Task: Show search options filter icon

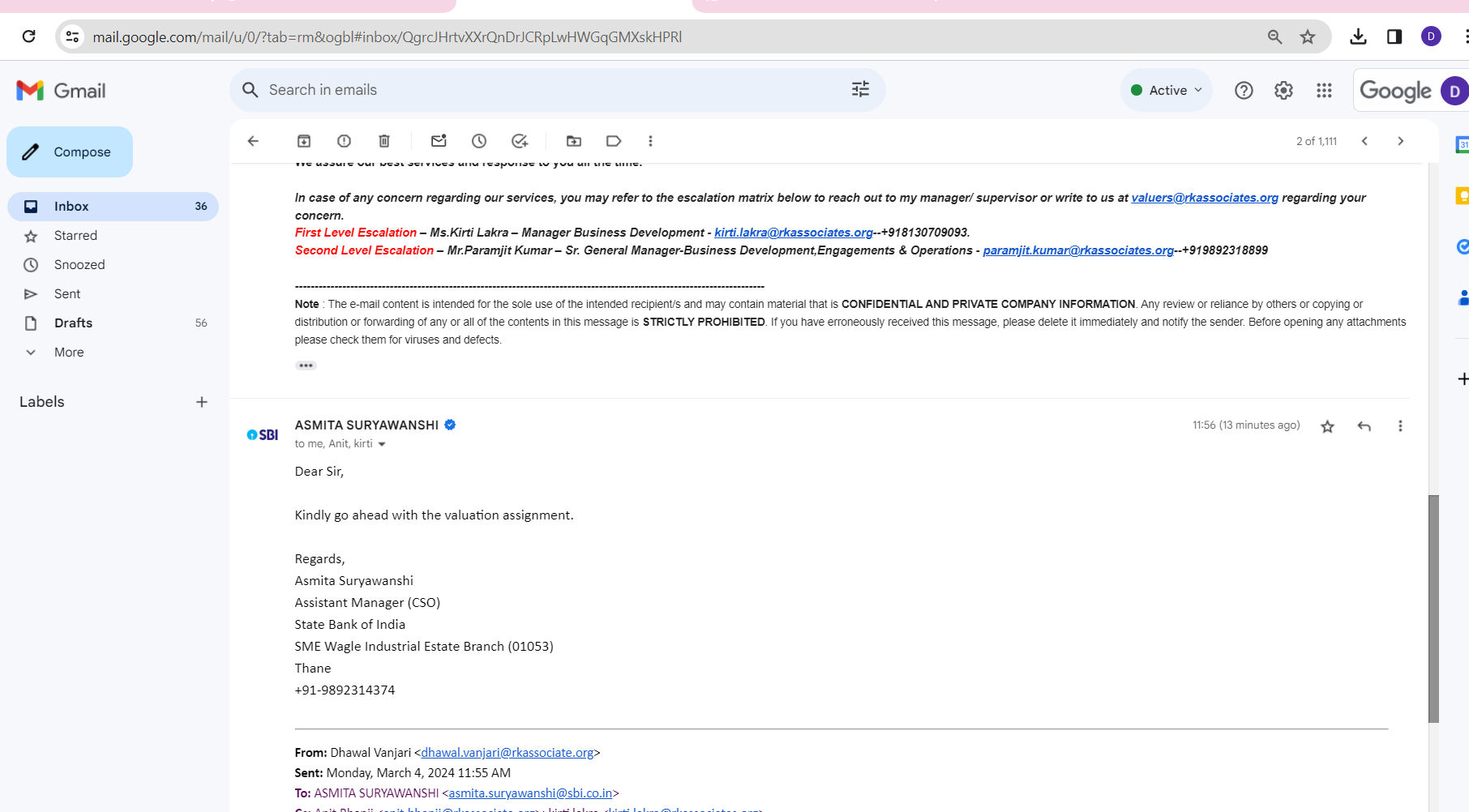Action: [x=860, y=89]
